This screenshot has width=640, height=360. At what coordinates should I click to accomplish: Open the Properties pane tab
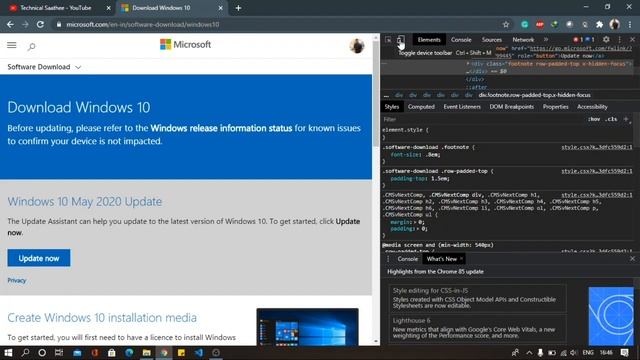click(556, 107)
